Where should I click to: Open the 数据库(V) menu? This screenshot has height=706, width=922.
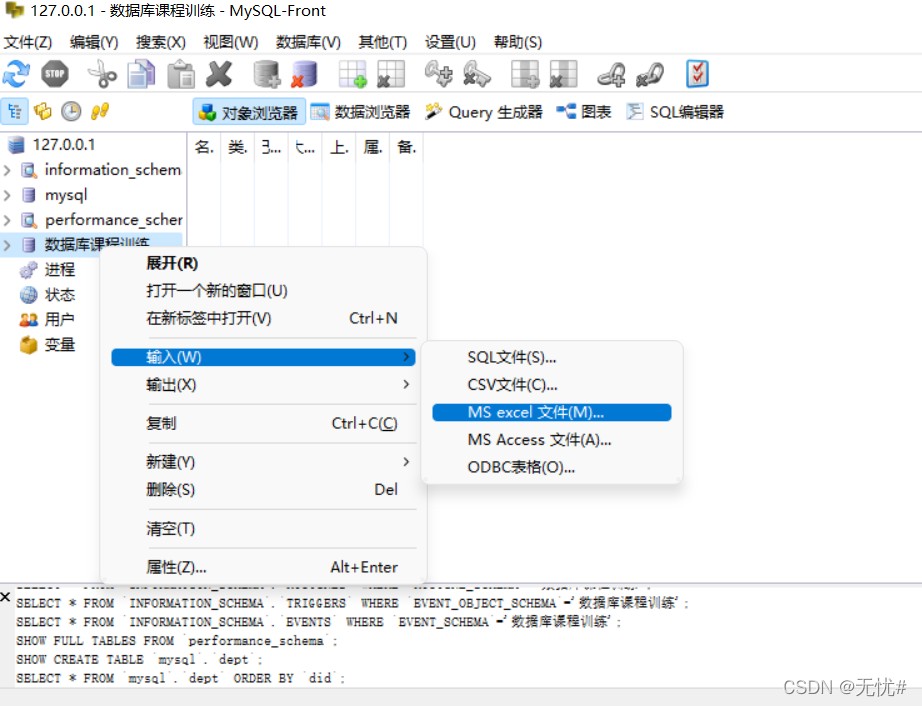click(x=308, y=42)
